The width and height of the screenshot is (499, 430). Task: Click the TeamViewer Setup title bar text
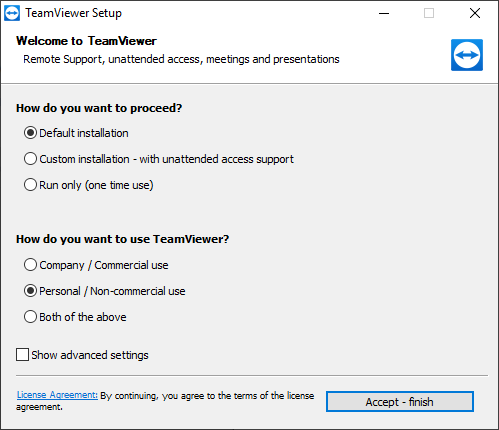pos(74,13)
